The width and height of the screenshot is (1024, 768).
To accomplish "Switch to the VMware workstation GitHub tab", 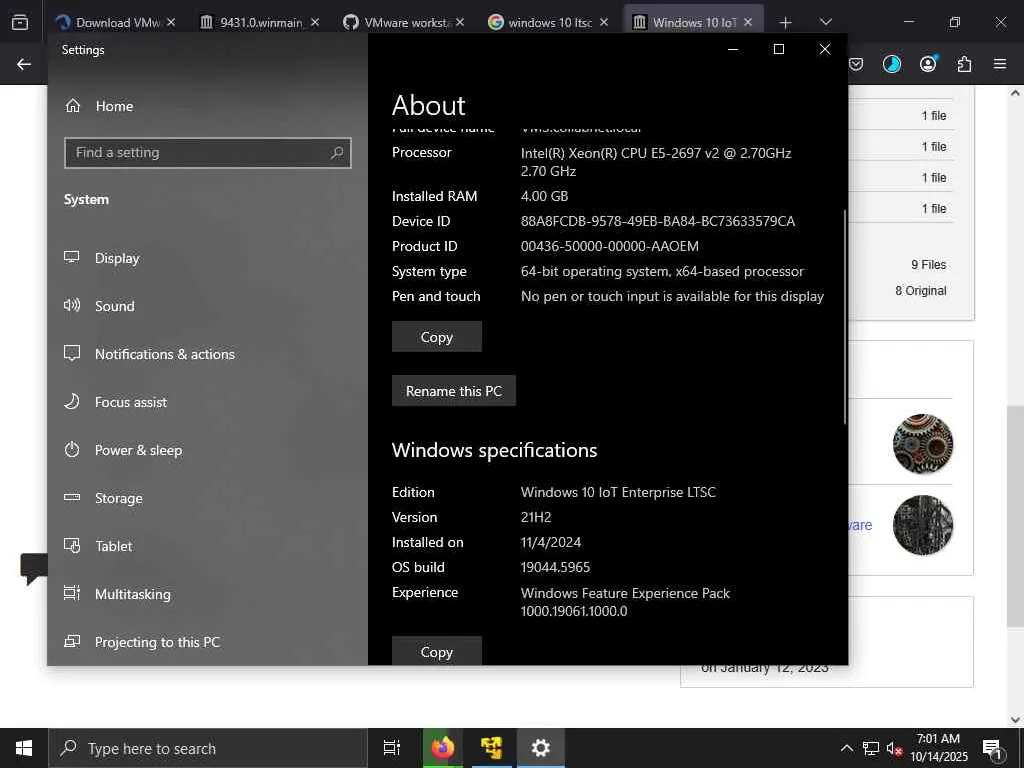I will [404, 22].
